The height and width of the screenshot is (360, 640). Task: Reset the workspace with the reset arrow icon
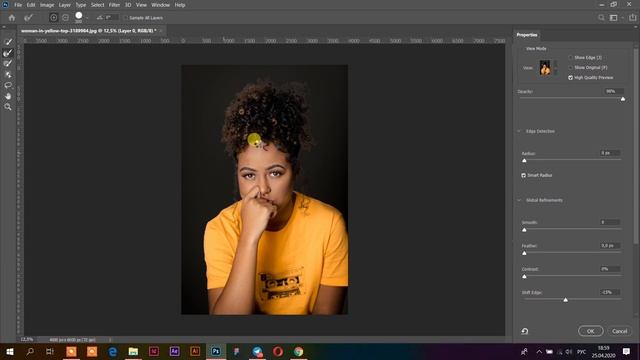click(525, 331)
